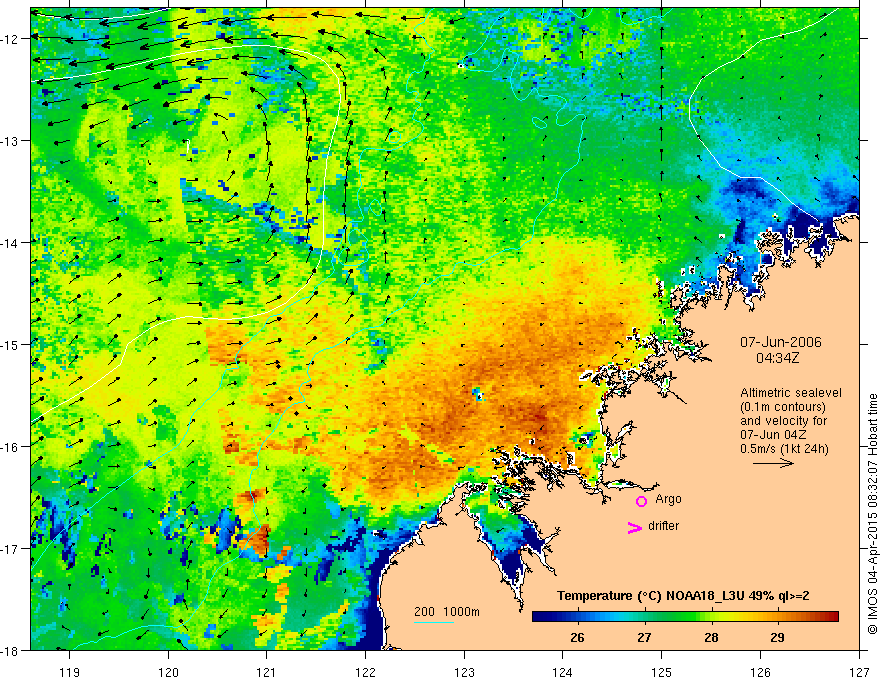Select the dark red end of color bar
The width and height of the screenshot is (880, 680).
(832, 617)
